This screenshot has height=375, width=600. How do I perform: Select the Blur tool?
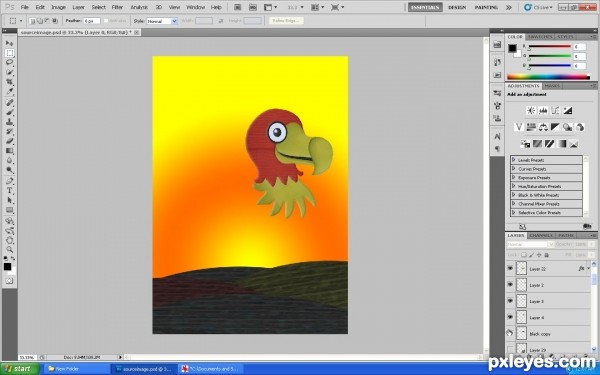pyautogui.click(x=10, y=160)
